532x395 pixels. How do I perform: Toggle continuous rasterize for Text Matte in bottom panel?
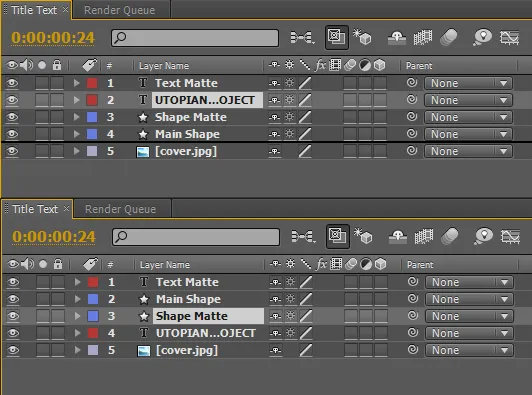coord(290,282)
